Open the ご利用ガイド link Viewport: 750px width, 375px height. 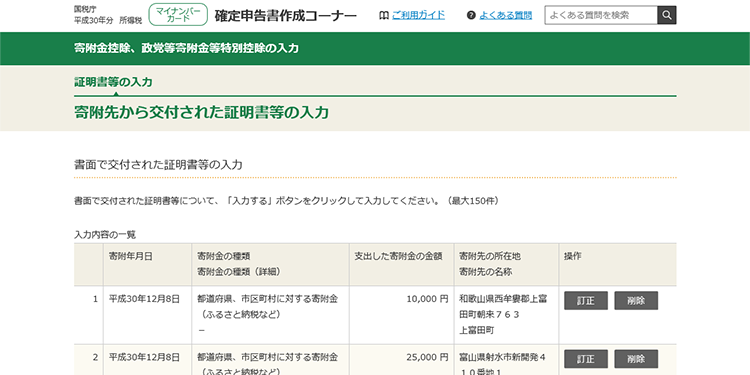[x=418, y=15]
